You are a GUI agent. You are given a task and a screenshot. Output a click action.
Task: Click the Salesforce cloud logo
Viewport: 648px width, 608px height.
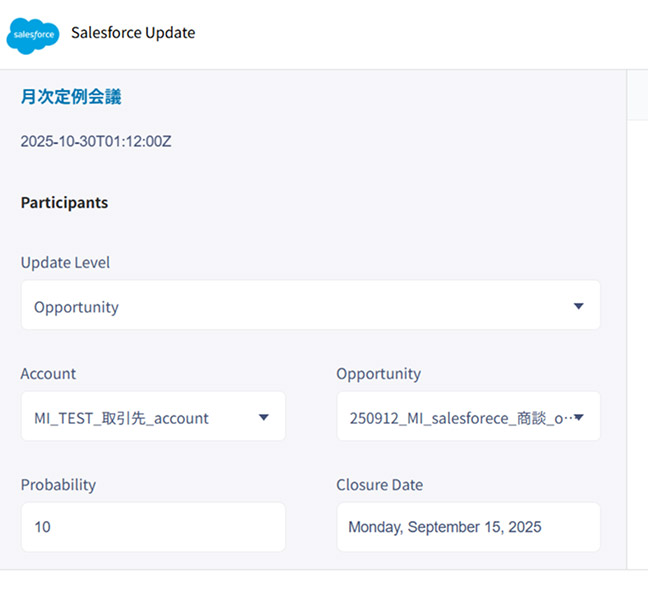(x=33, y=34)
